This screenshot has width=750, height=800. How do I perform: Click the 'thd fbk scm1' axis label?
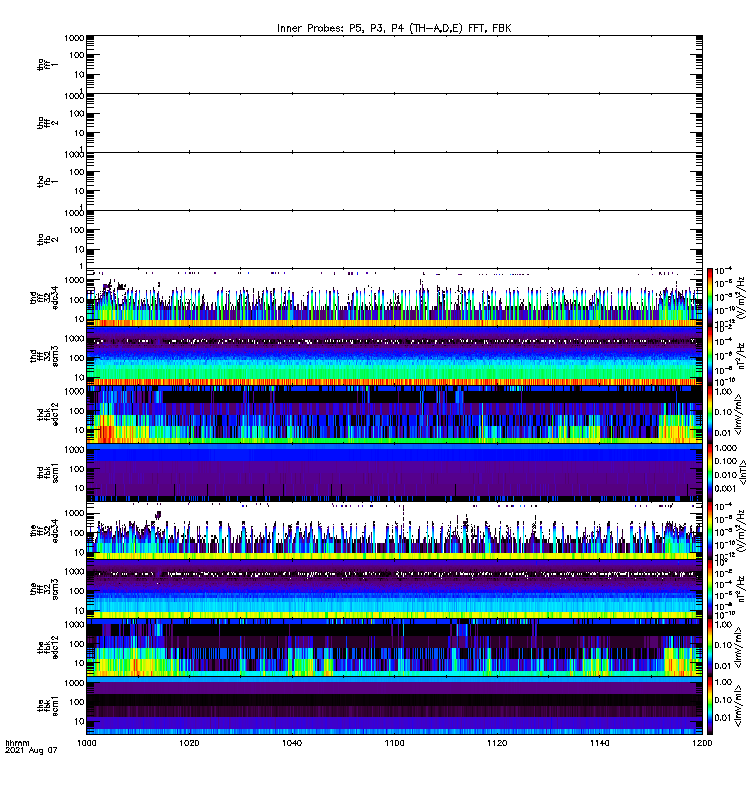pyautogui.click(x=47, y=473)
